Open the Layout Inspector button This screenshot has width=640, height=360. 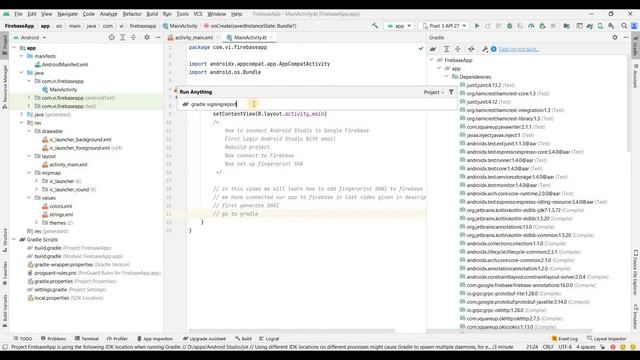tap(606, 338)
